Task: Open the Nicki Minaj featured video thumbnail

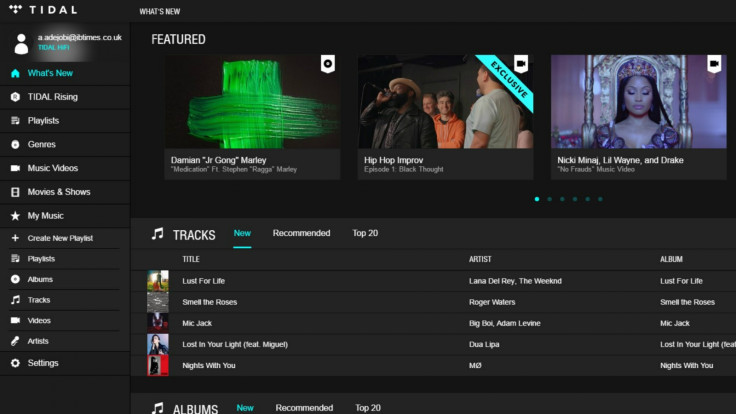Action: pyautogui.click(x=639, y=102)
